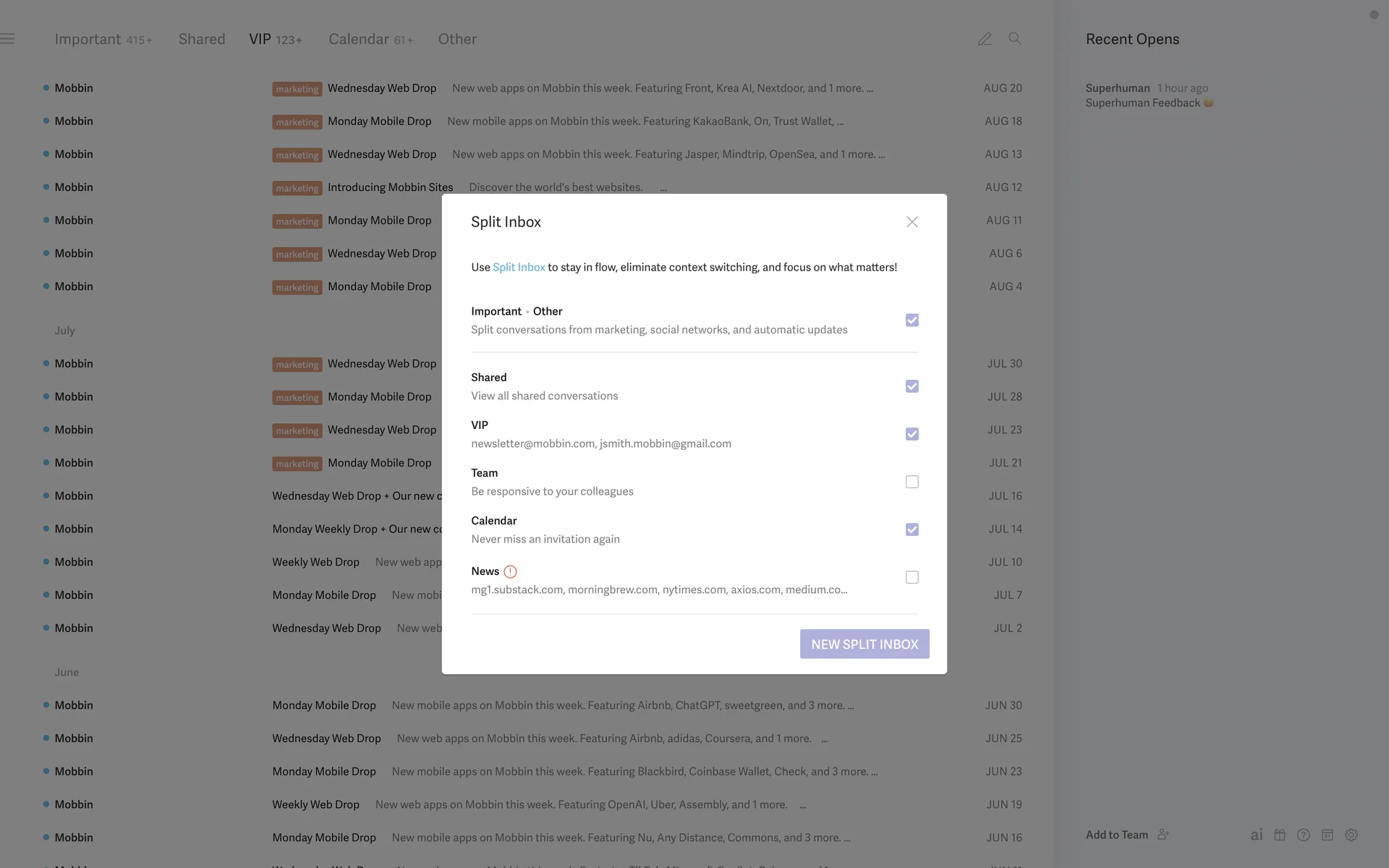Uncheck the VIP split checkbox

tap(912, 434)
